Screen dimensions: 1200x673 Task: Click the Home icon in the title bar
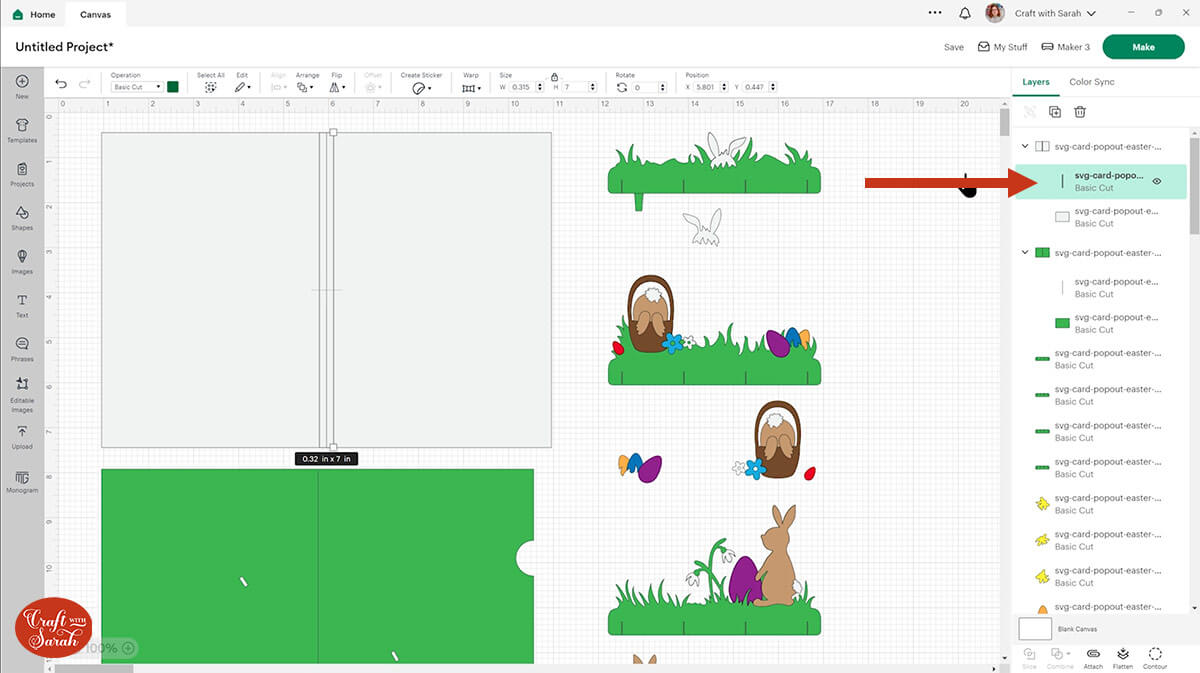point(18,14)
